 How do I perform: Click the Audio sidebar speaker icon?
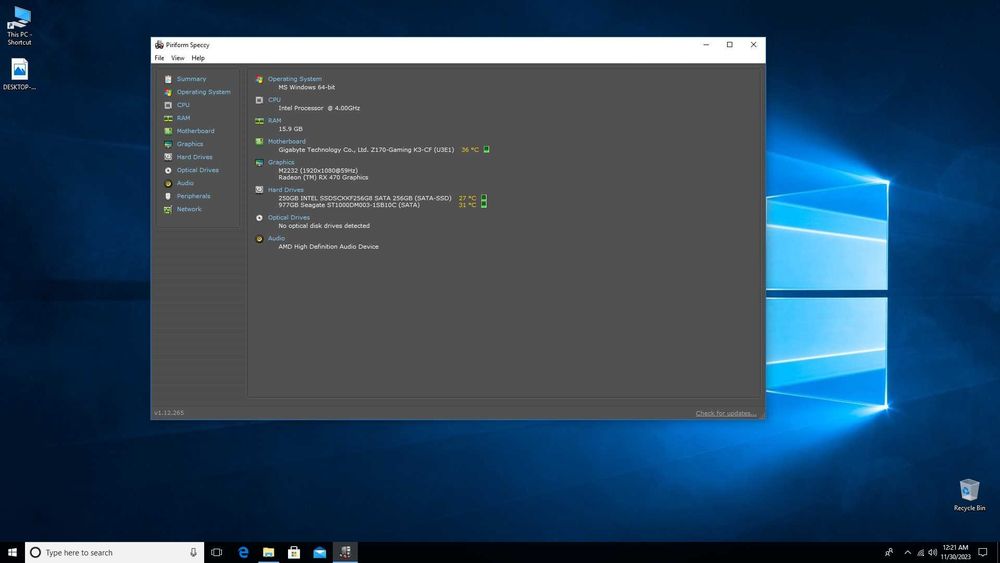[x=168, y=183]
